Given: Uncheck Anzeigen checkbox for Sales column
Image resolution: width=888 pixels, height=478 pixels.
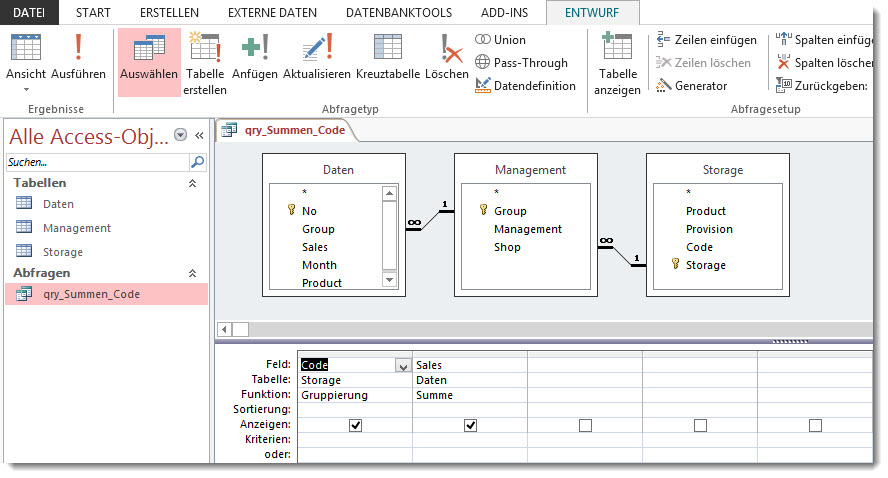Looking at the screenshot, I should coord(470,425).
